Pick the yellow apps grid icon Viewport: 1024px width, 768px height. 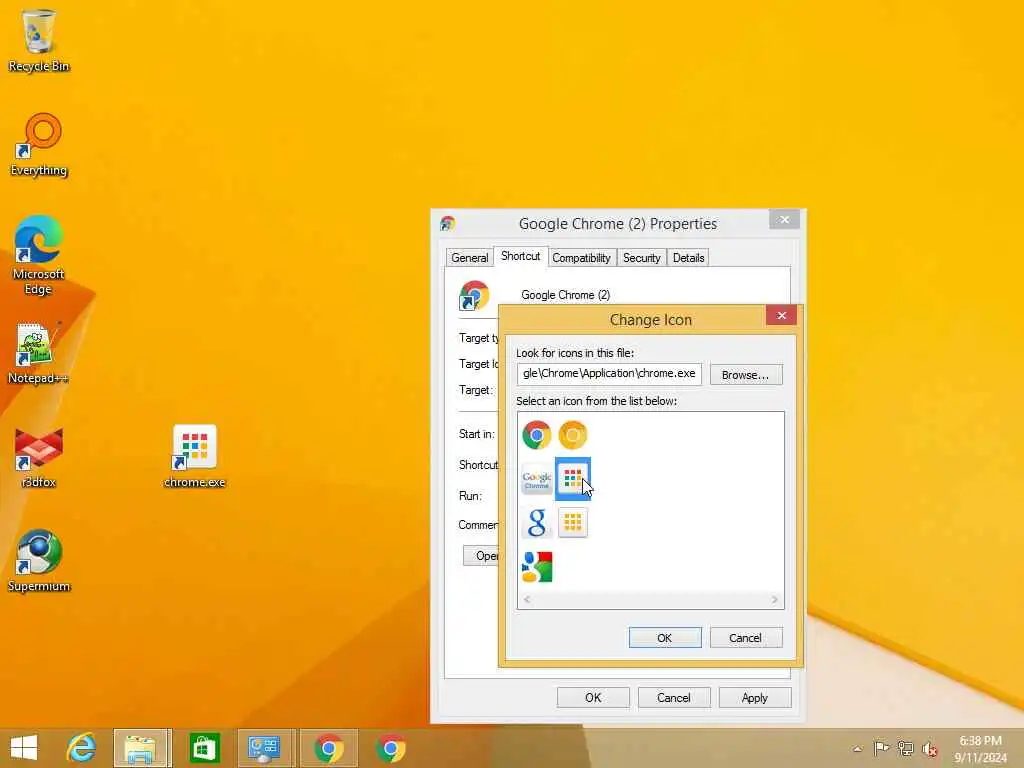pos(573,522)
